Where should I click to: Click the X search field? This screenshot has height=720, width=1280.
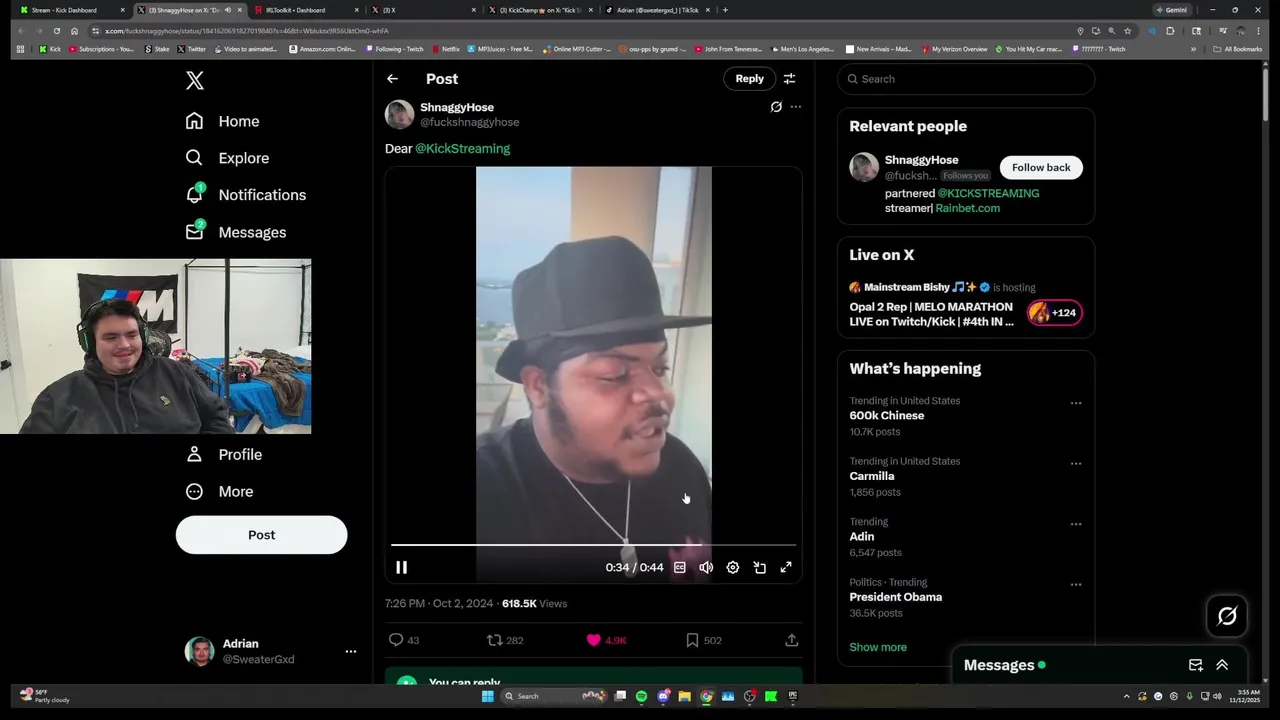point(966,79)
